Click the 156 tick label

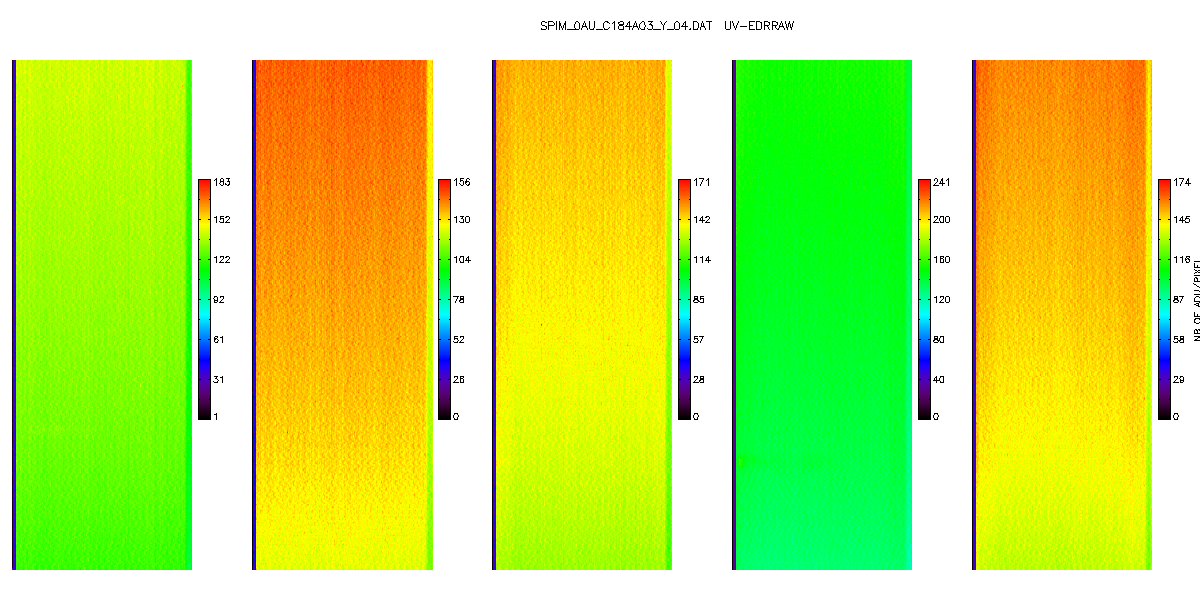pos(463,183)
